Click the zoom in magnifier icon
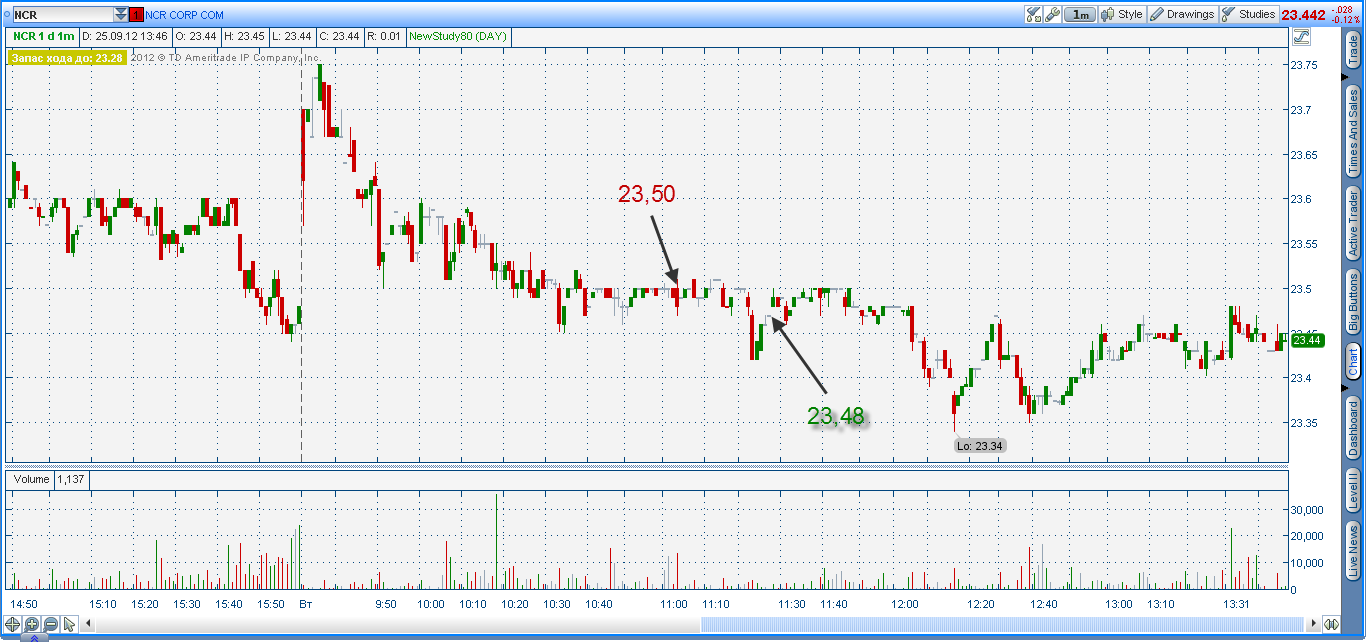The width and height of the screenshot is (1366, 642). click(32, 624)
